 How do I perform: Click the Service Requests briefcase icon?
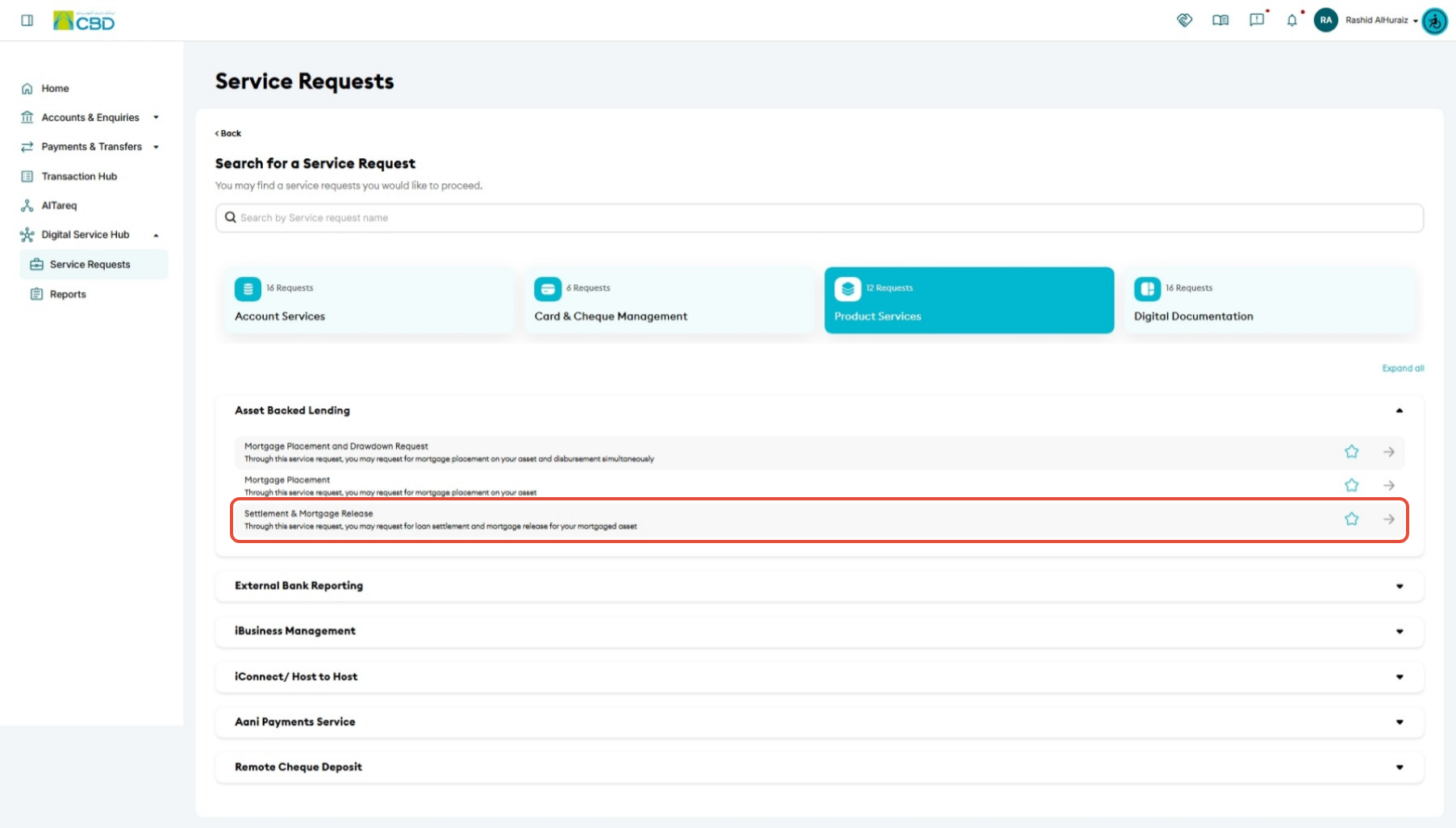point(36,265)
